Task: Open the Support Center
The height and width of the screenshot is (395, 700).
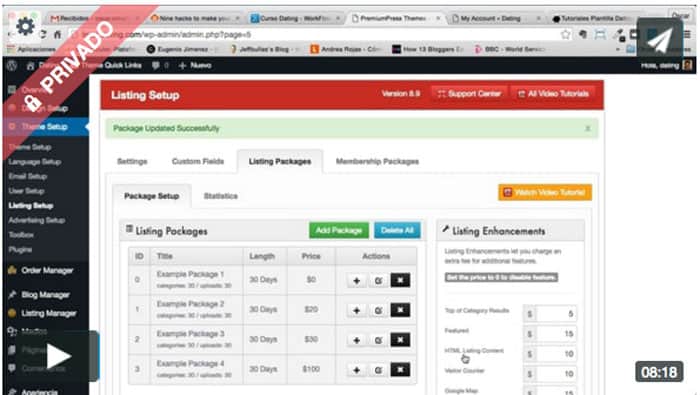Action: (469, 94)
